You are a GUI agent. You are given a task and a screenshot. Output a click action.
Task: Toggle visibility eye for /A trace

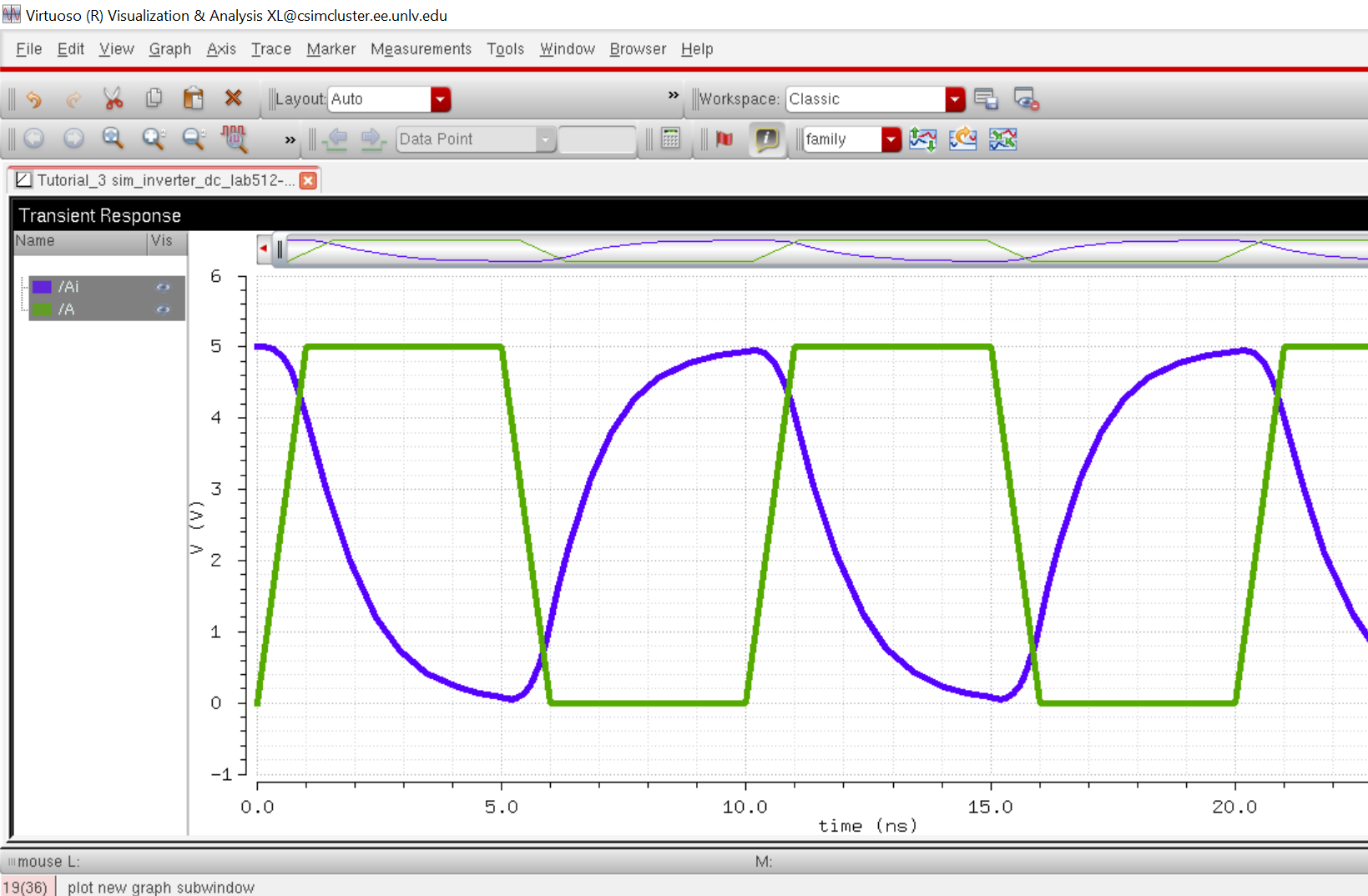pos(163,310)
